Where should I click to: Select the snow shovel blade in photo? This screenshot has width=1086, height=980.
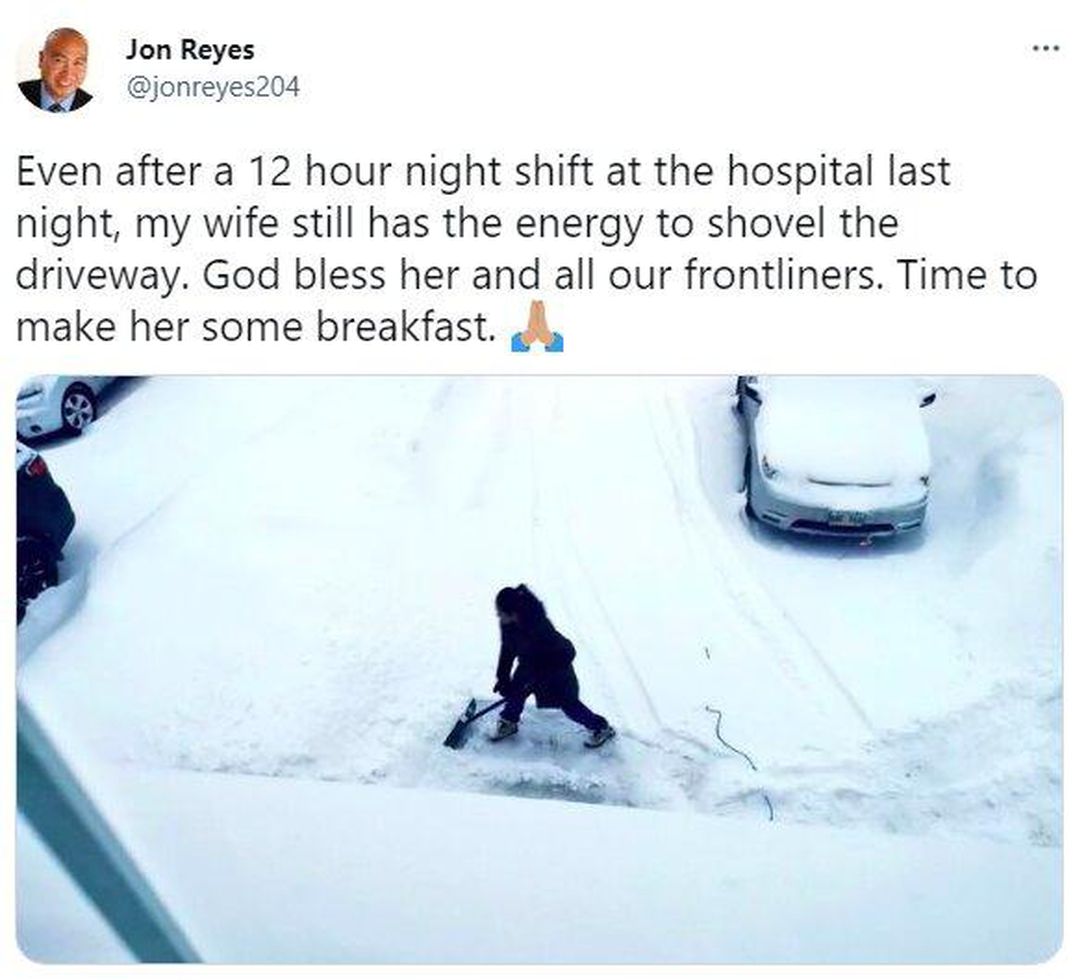point(461,724)
